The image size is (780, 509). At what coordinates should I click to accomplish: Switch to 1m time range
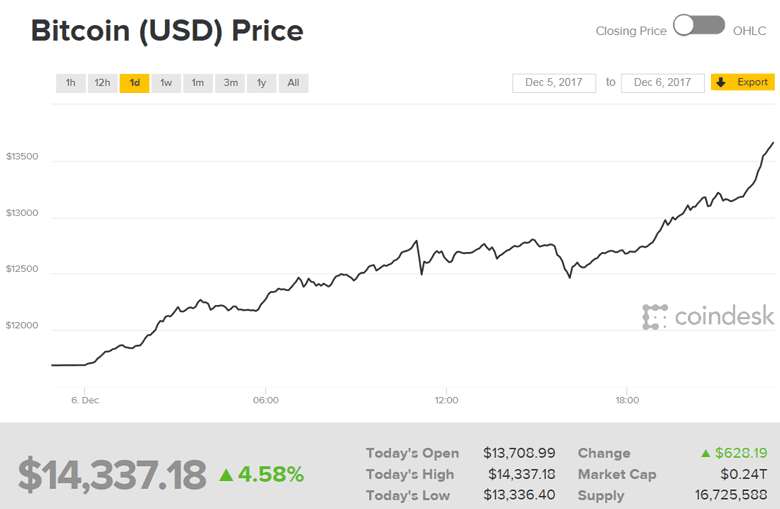click(198, 83)
